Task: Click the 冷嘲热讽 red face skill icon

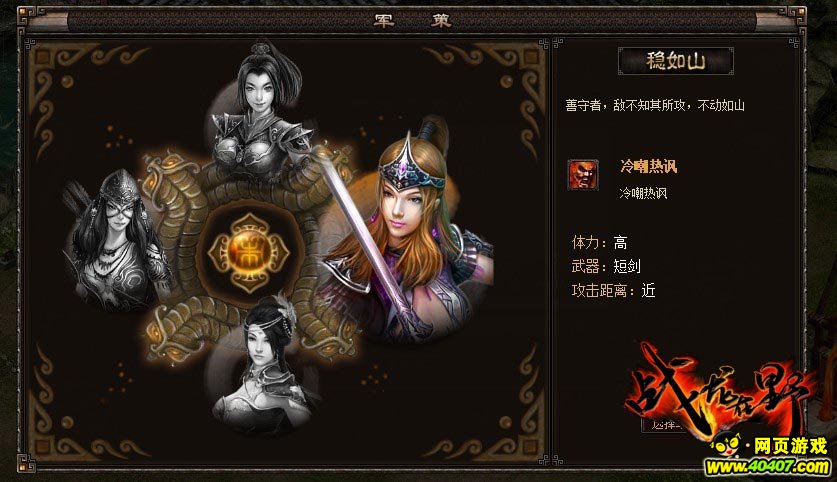Action: (x=583, y=175)
